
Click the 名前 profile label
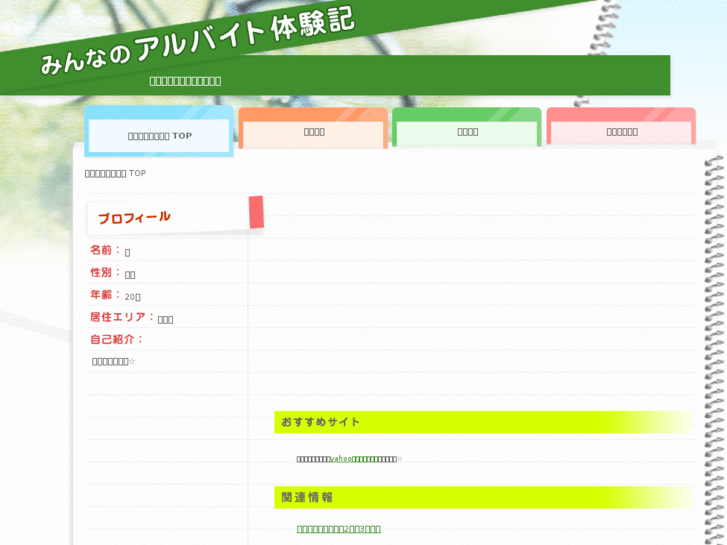105,250
